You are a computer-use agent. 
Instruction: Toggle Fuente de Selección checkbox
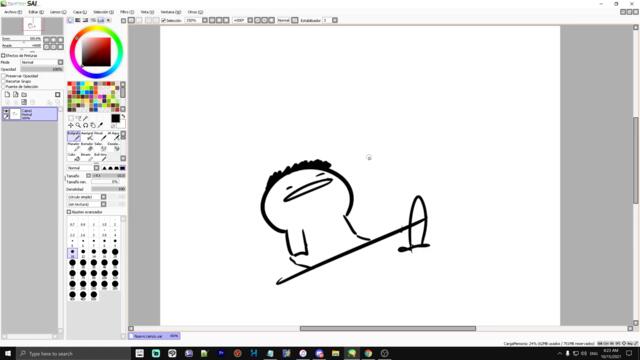pyautogui.click(x=3, y=87)
